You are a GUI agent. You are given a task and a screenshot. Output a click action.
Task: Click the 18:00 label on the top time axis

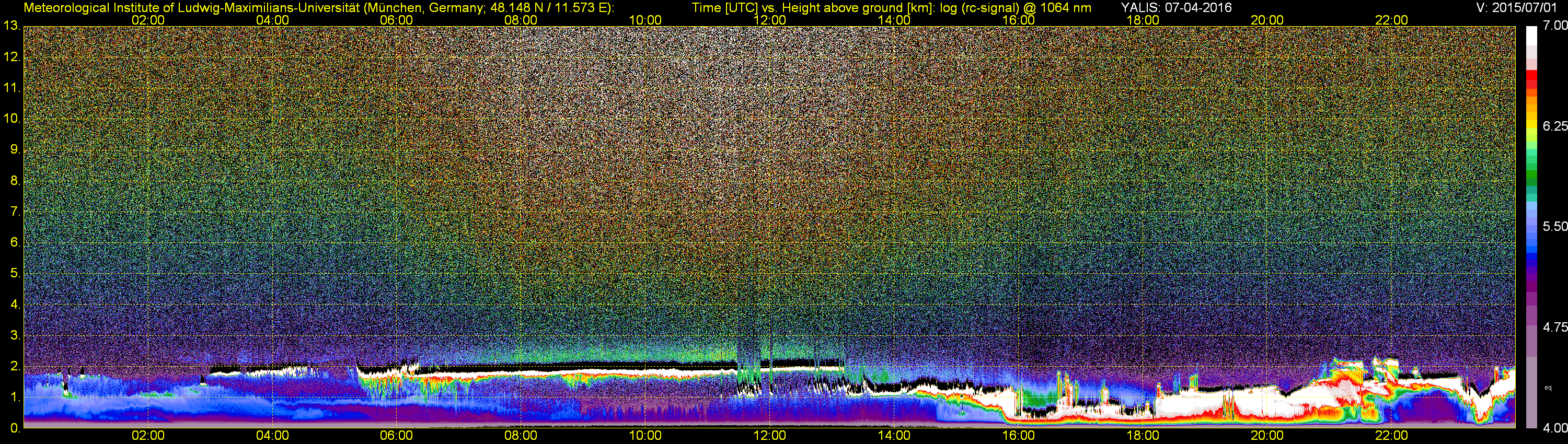(x=1143, y=20)
